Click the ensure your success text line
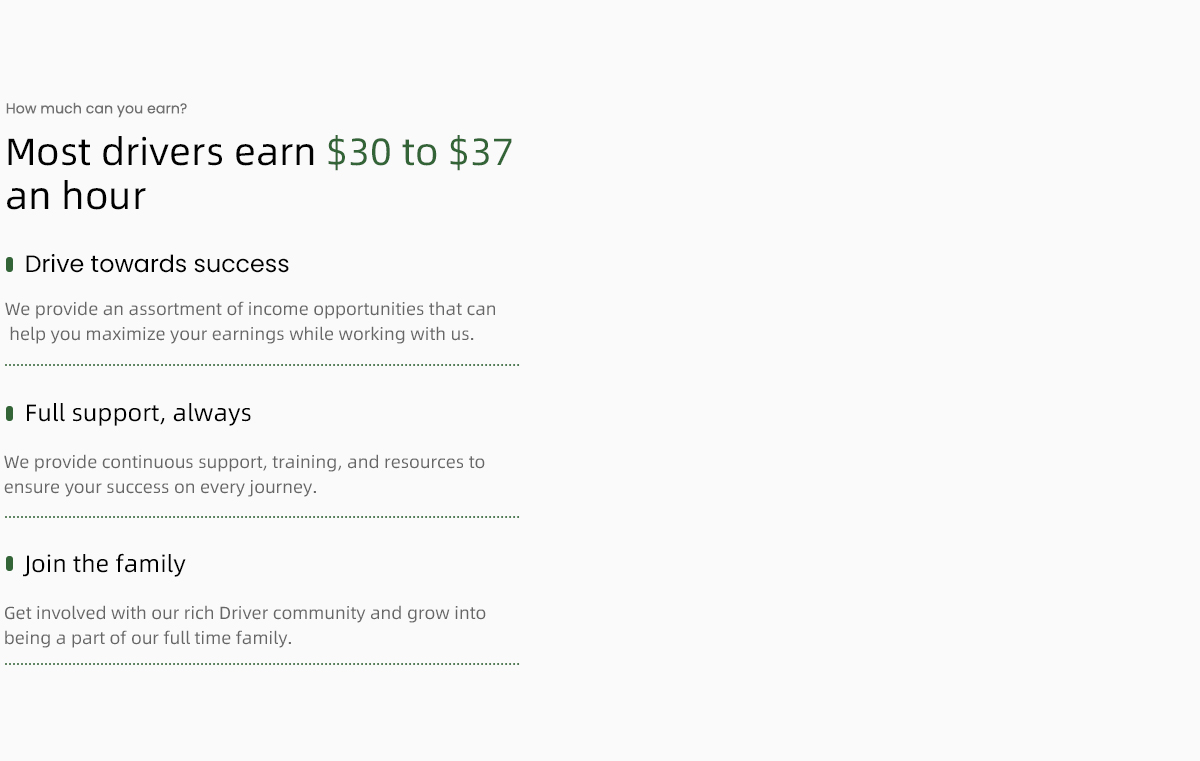 (160, 487)
